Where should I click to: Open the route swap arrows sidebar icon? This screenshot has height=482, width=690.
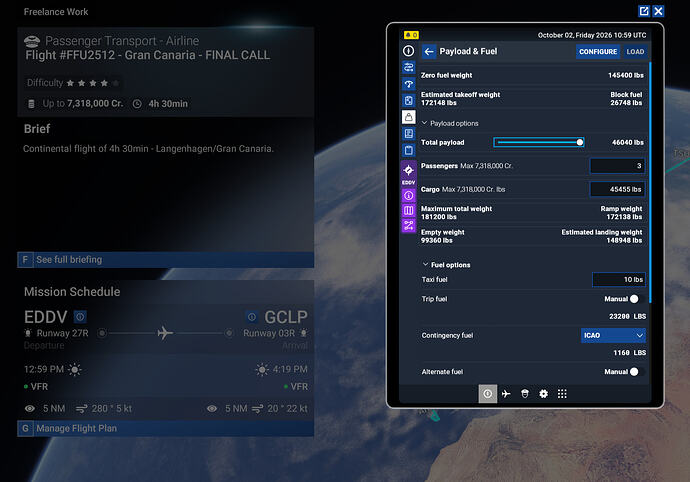[408, 67]
